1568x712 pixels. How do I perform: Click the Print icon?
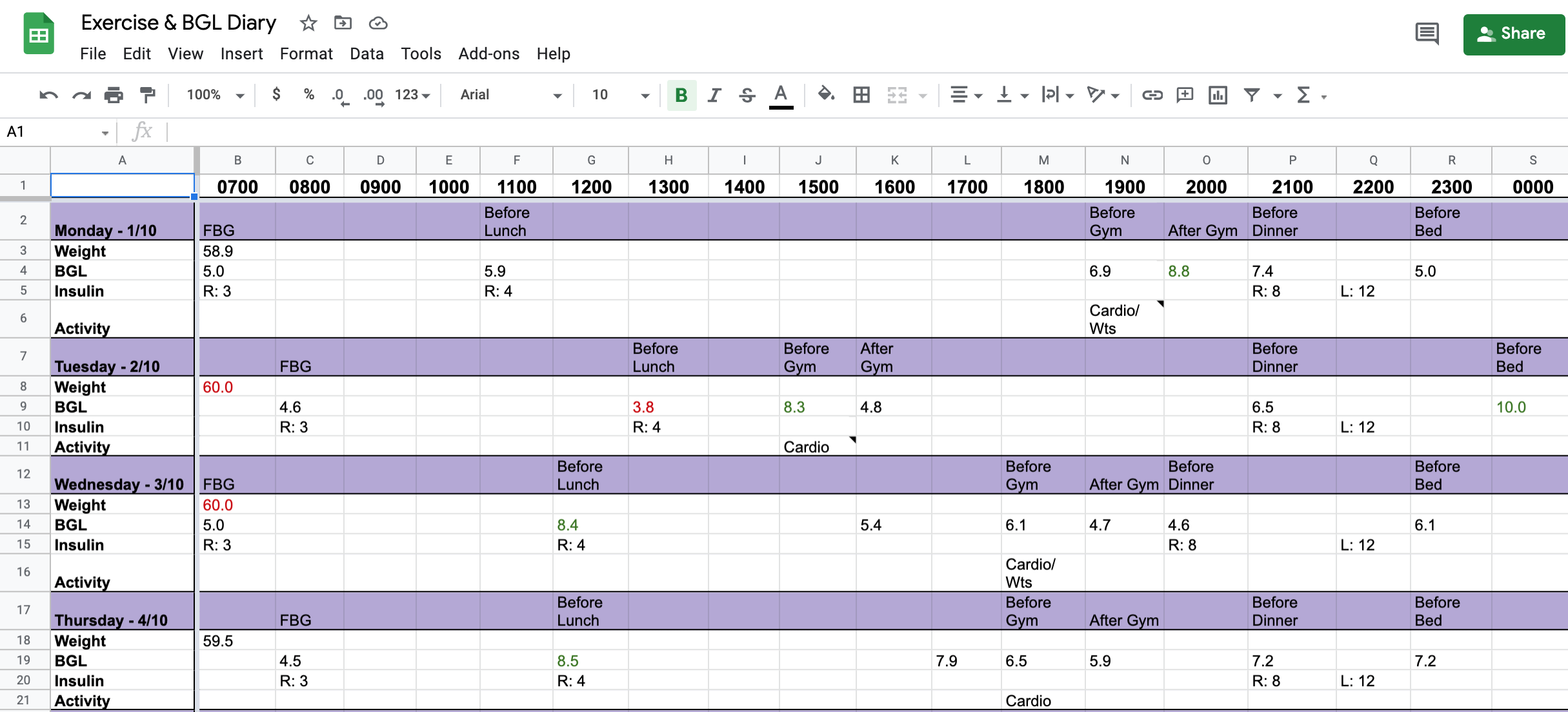pos(114,95)
